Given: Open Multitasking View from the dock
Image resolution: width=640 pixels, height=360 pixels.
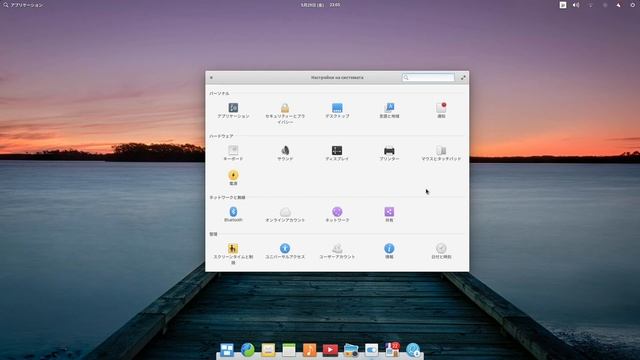Looking at the screenshot, I should point(227,350).
